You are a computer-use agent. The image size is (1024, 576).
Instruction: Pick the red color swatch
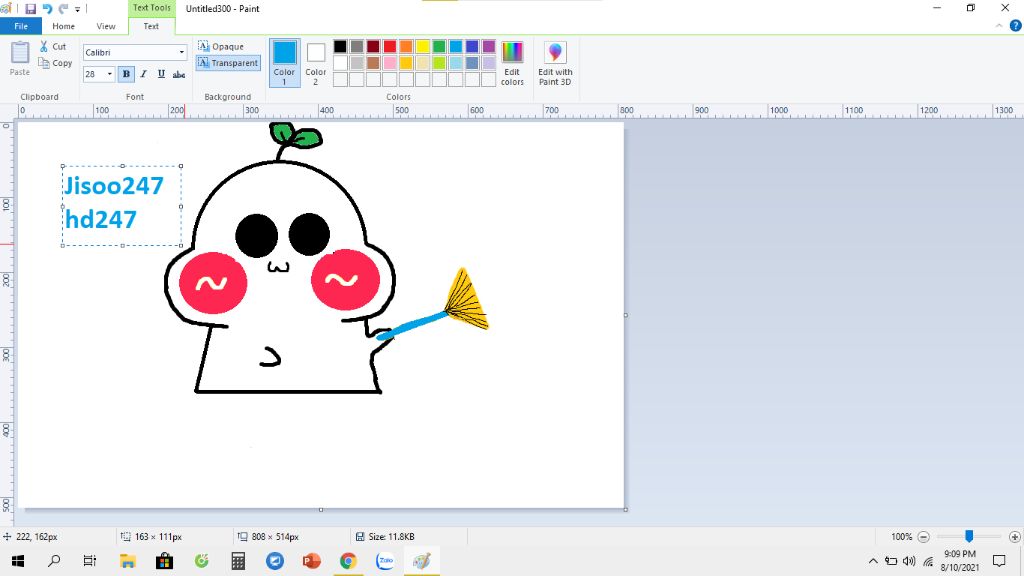390,46
